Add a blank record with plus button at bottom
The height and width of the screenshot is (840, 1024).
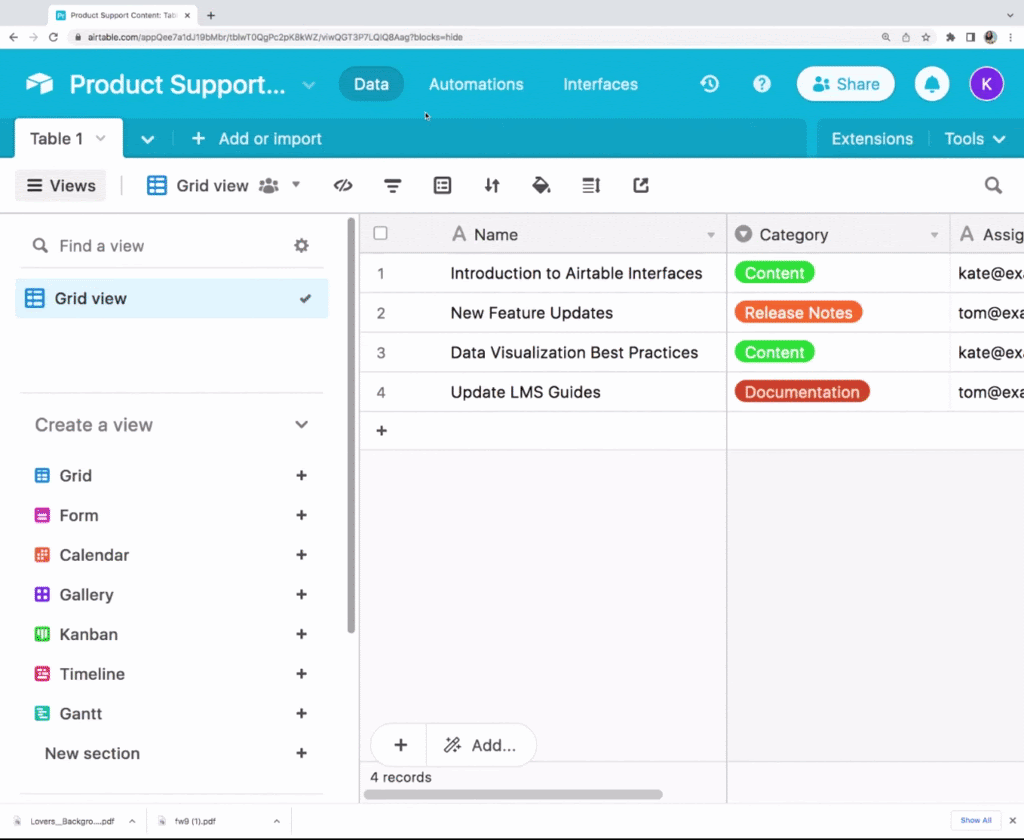click(400, 745)
